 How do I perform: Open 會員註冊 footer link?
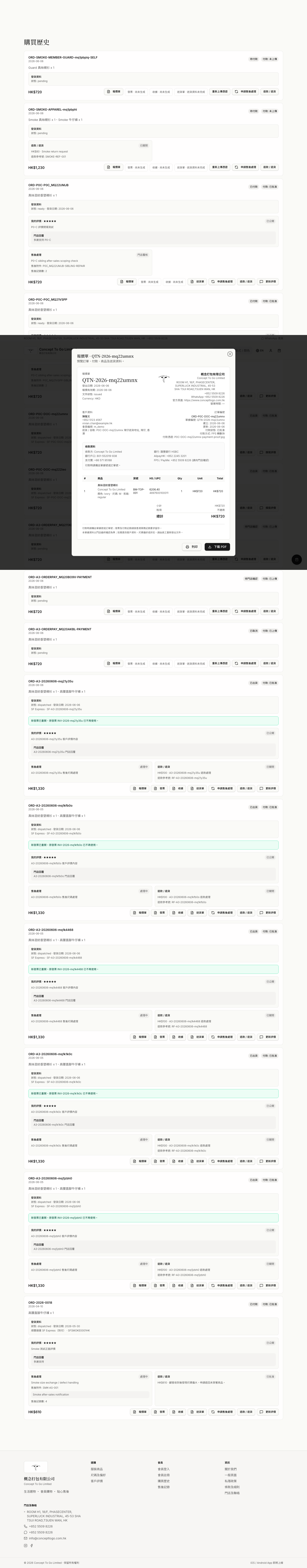[x=164, y=1475]
